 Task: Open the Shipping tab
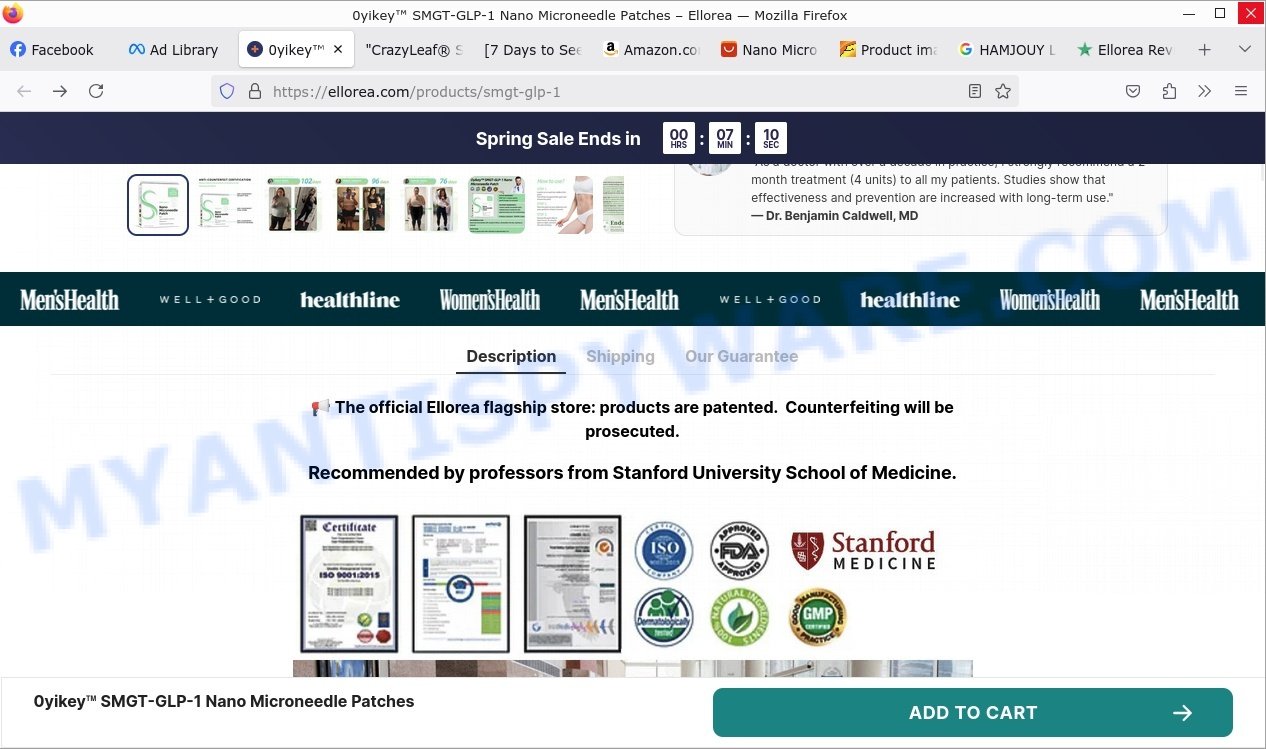tap(620, 356)
